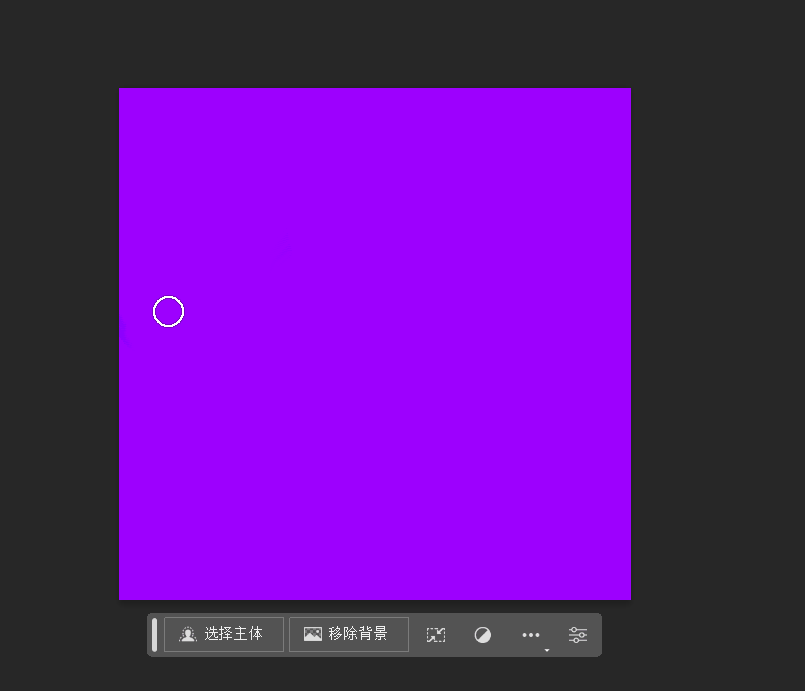Click the dark workspace right of the canvas
Viewport: 805px width, 691px height.
click(x=715, y=340)
